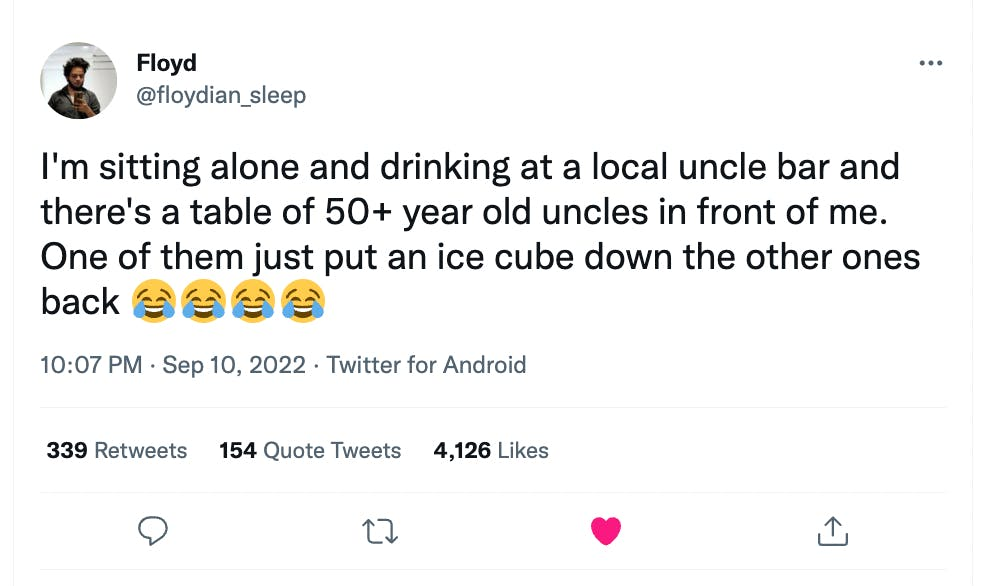Screen dimensions: 984x586
Task: Click the 10:07 PM time stamp
Action: point(91,364)
